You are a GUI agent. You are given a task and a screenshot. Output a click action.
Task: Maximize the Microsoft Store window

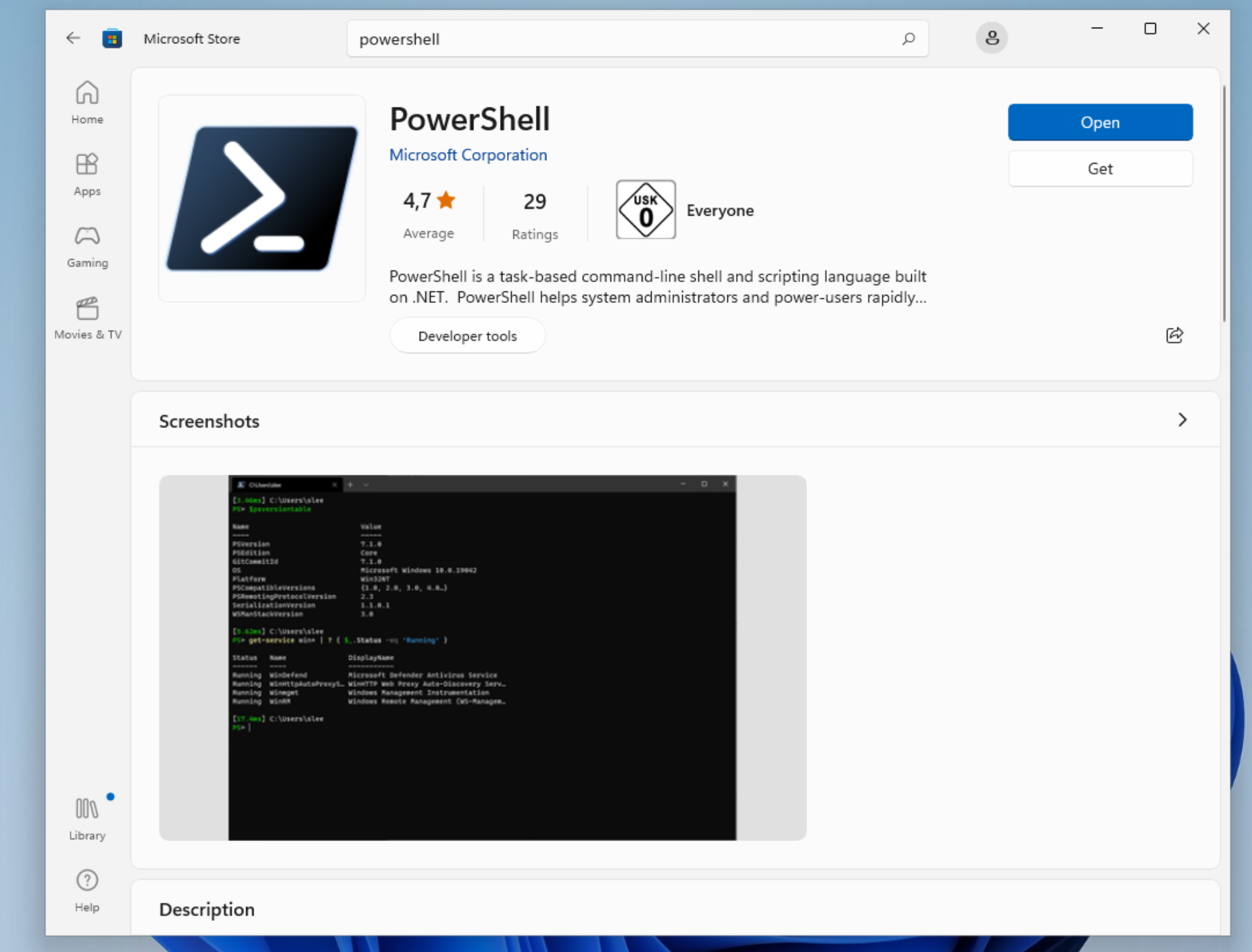tap(1150, 28)
